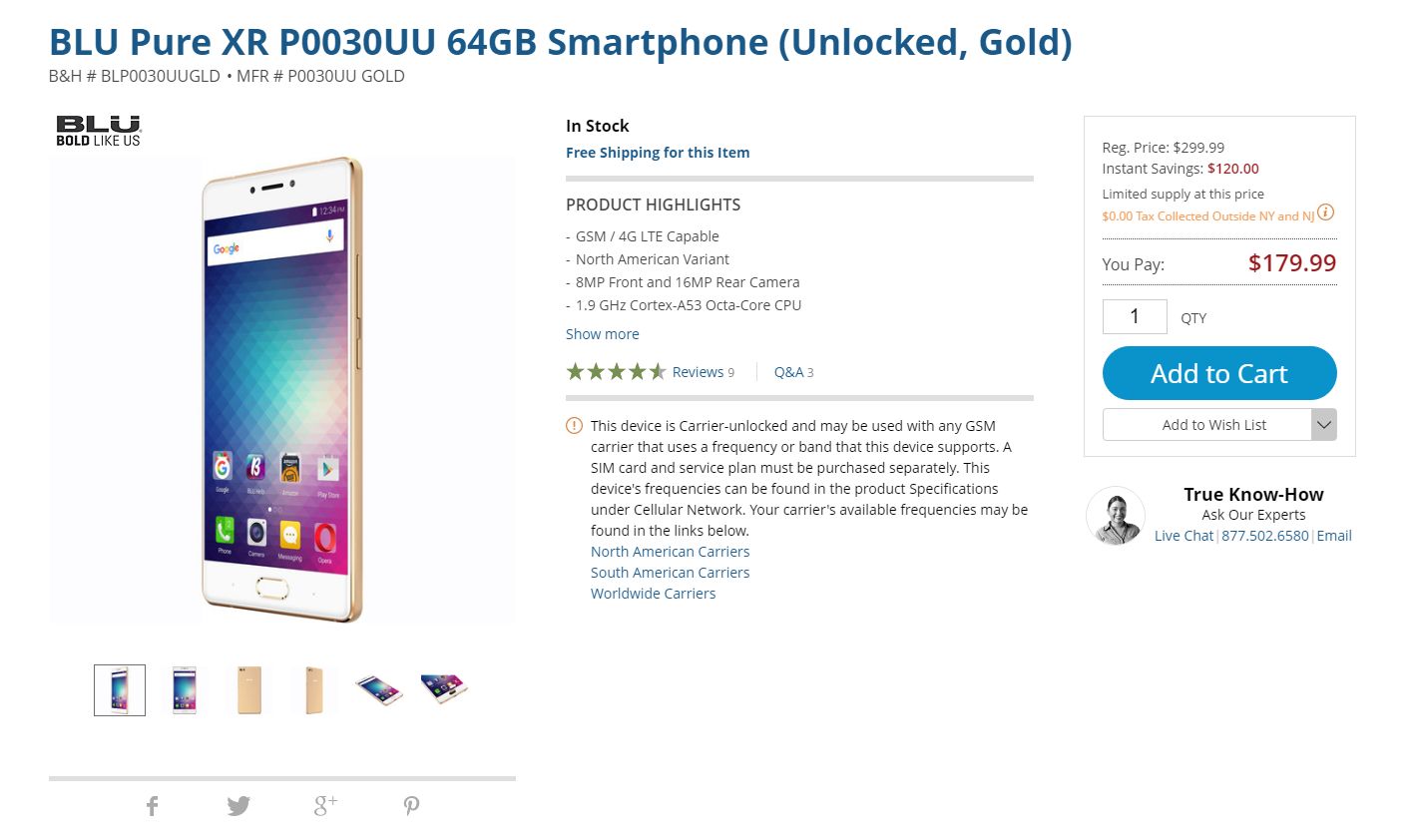Select the second phone front-view thumbnail
Image resolution: width=1417 pixels, height=840 pixels.
click(x=185, y=690)
